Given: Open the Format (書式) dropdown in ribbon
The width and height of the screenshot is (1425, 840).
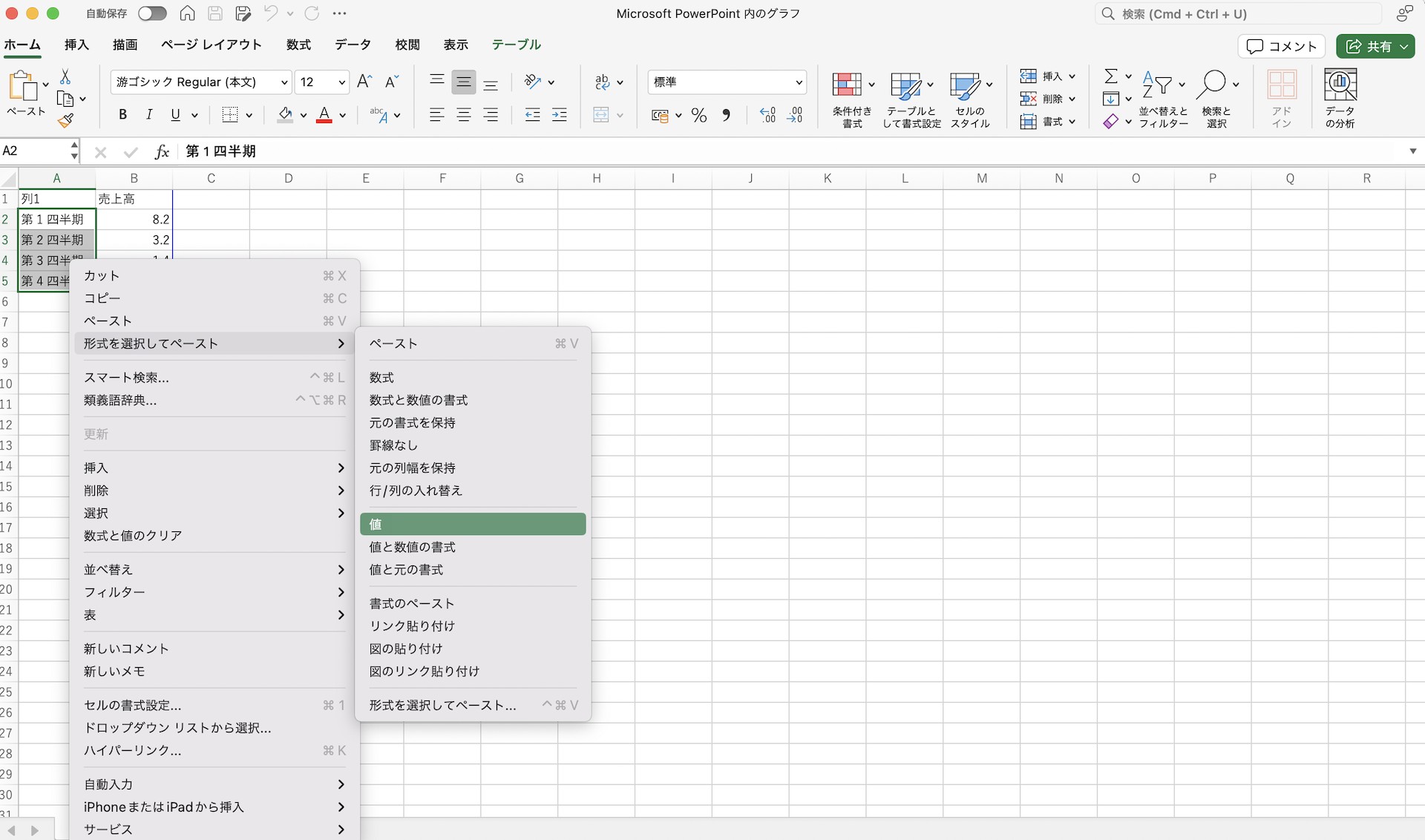Looking at the screenshot, I should [1047, 122].
